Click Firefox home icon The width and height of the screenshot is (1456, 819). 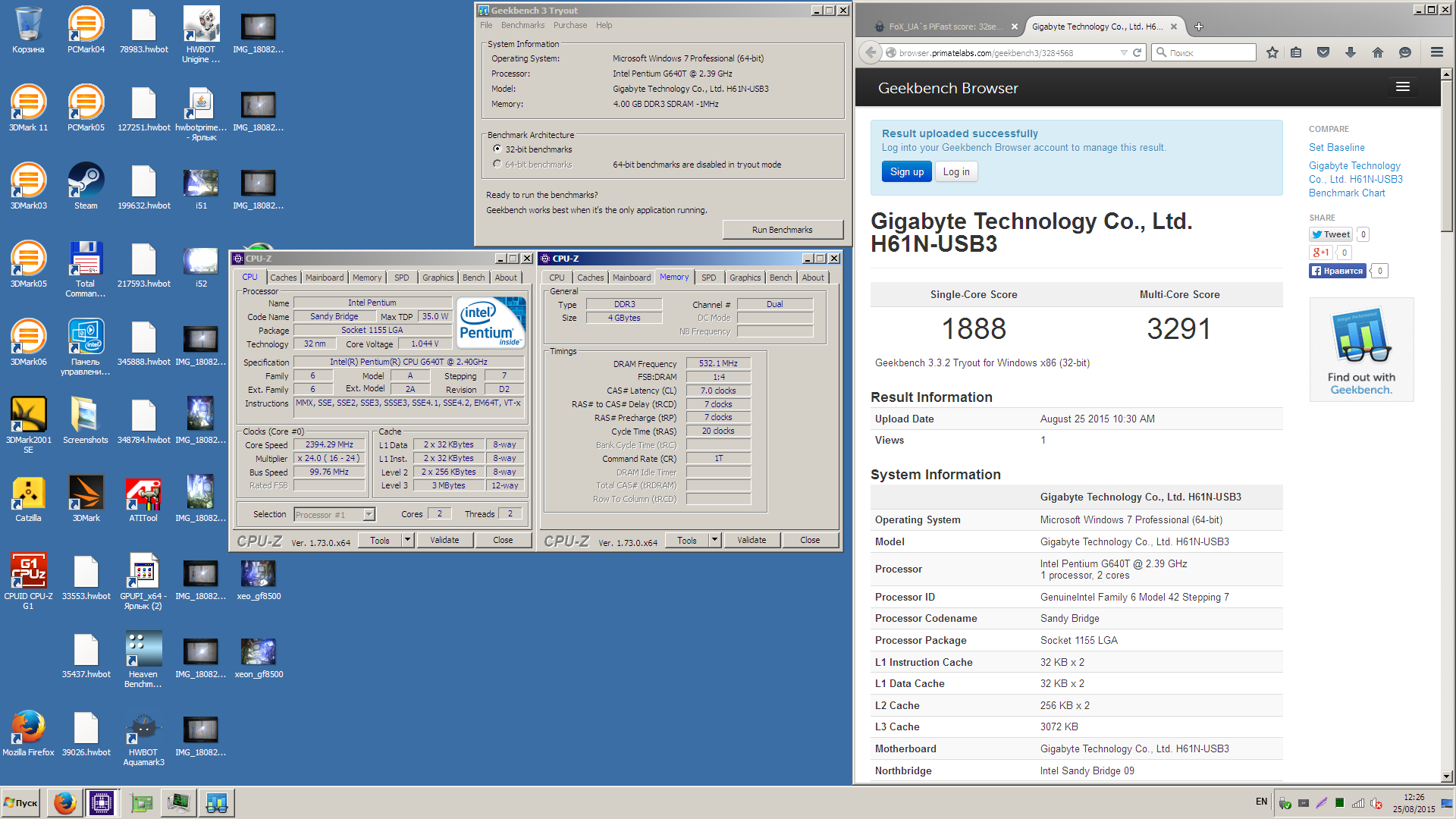pos(1378,52)
